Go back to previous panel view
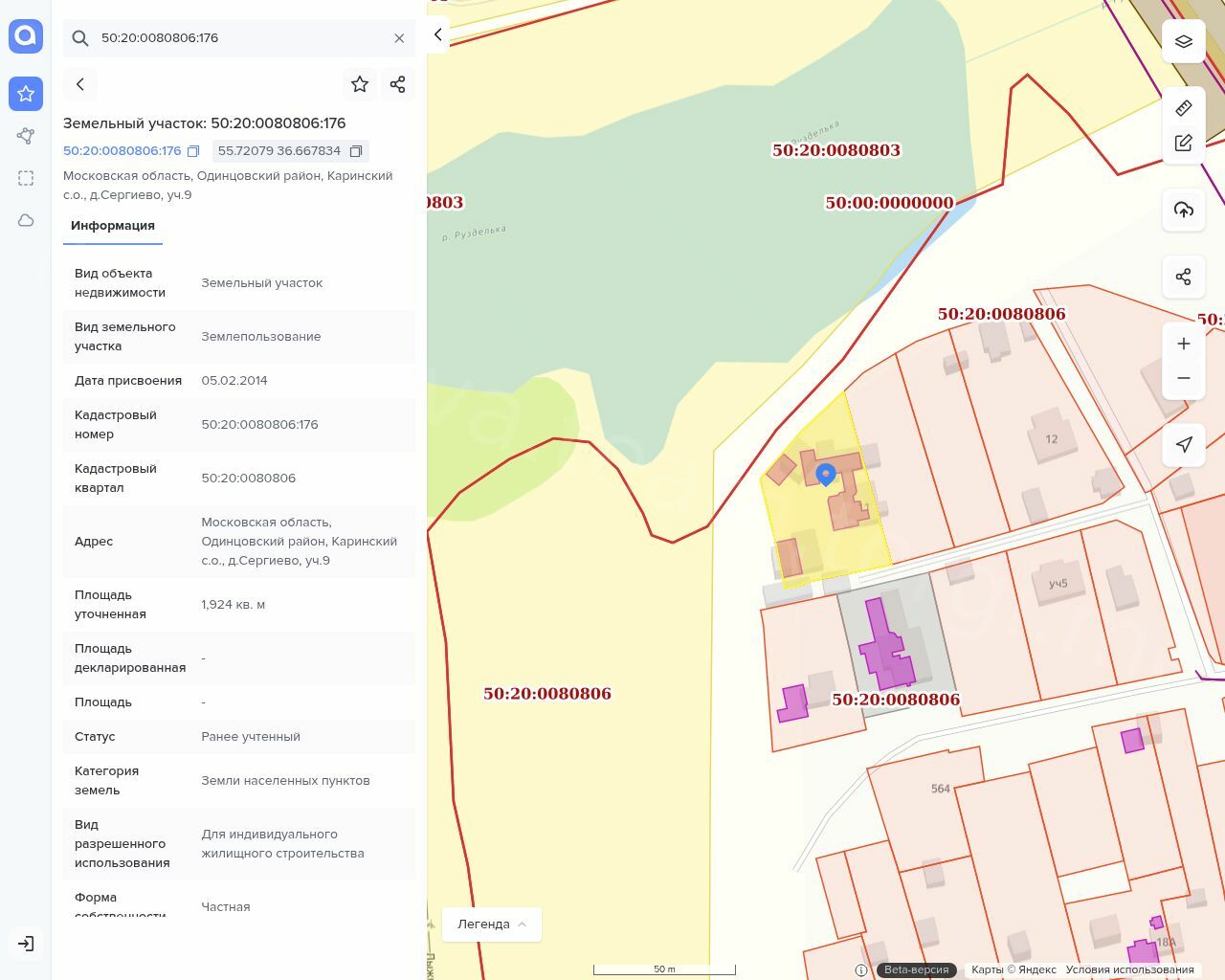 [x=80, y=84]
